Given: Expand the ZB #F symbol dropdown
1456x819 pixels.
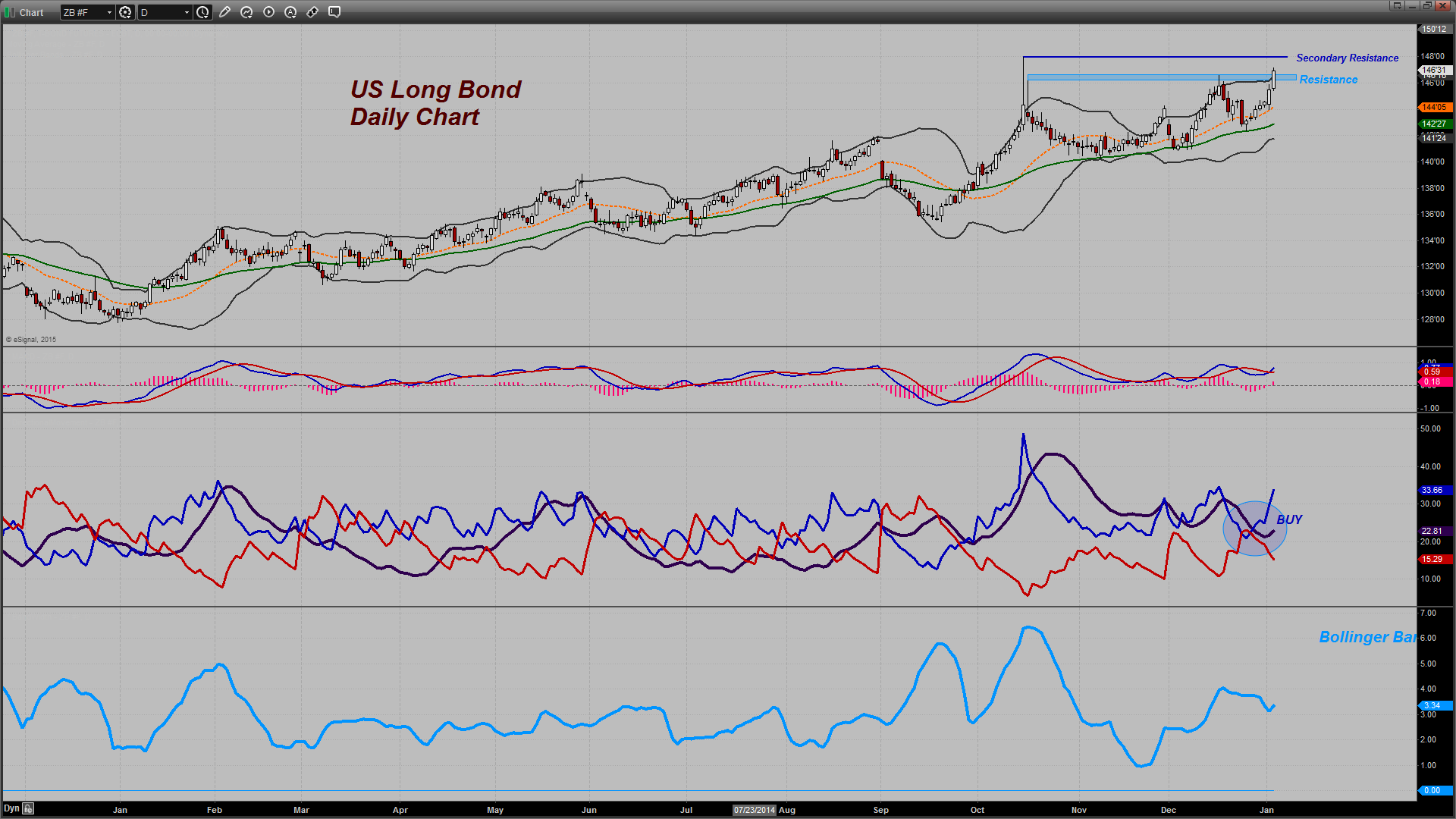Looking at the screenshot, I should pyautogui.click(x=109, y=12).
